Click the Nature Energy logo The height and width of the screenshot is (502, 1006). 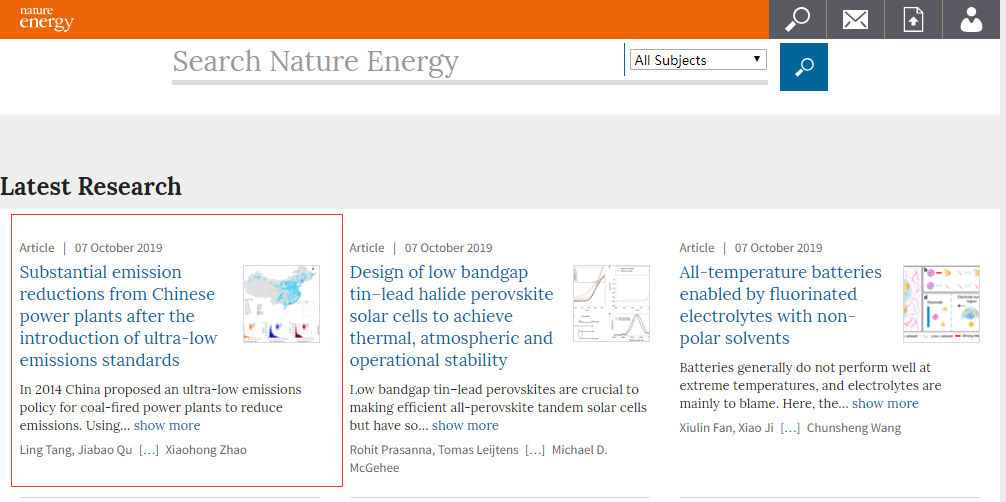click(46, 19)
